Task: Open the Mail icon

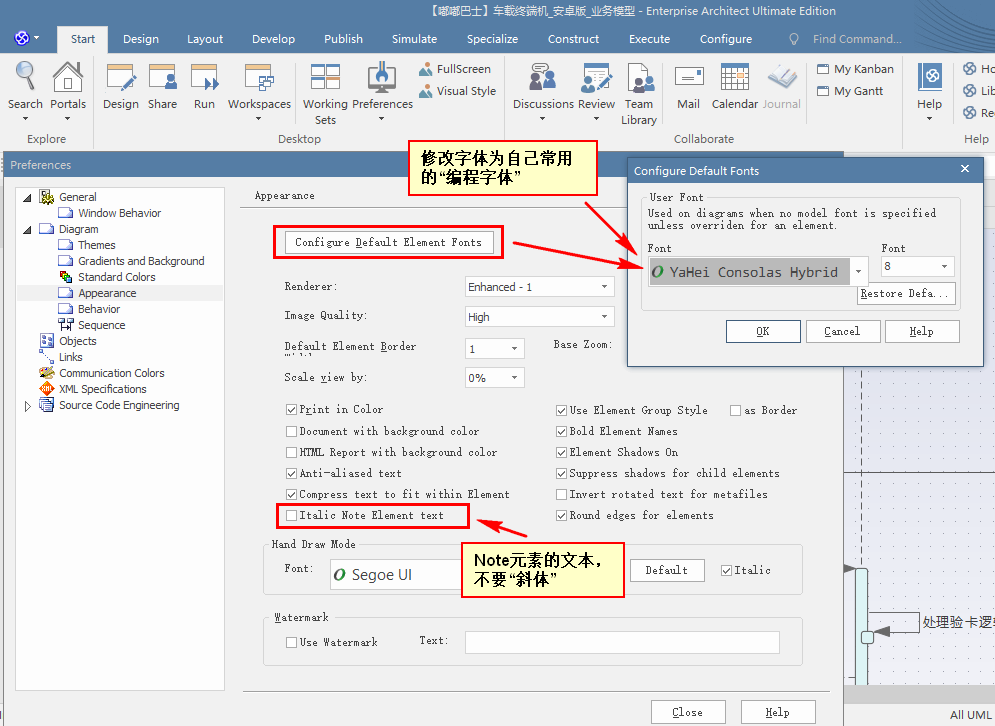Action: tap(689, 86)
